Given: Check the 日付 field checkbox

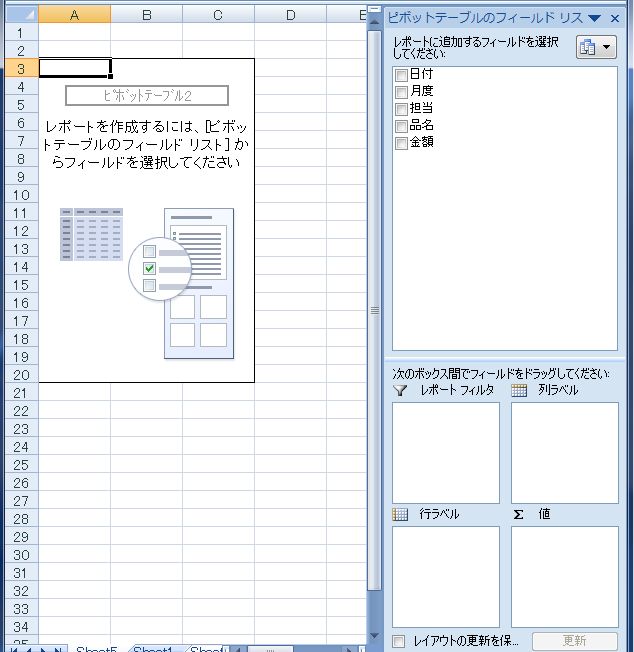Looking at the screenshot, I should [401, 75].
